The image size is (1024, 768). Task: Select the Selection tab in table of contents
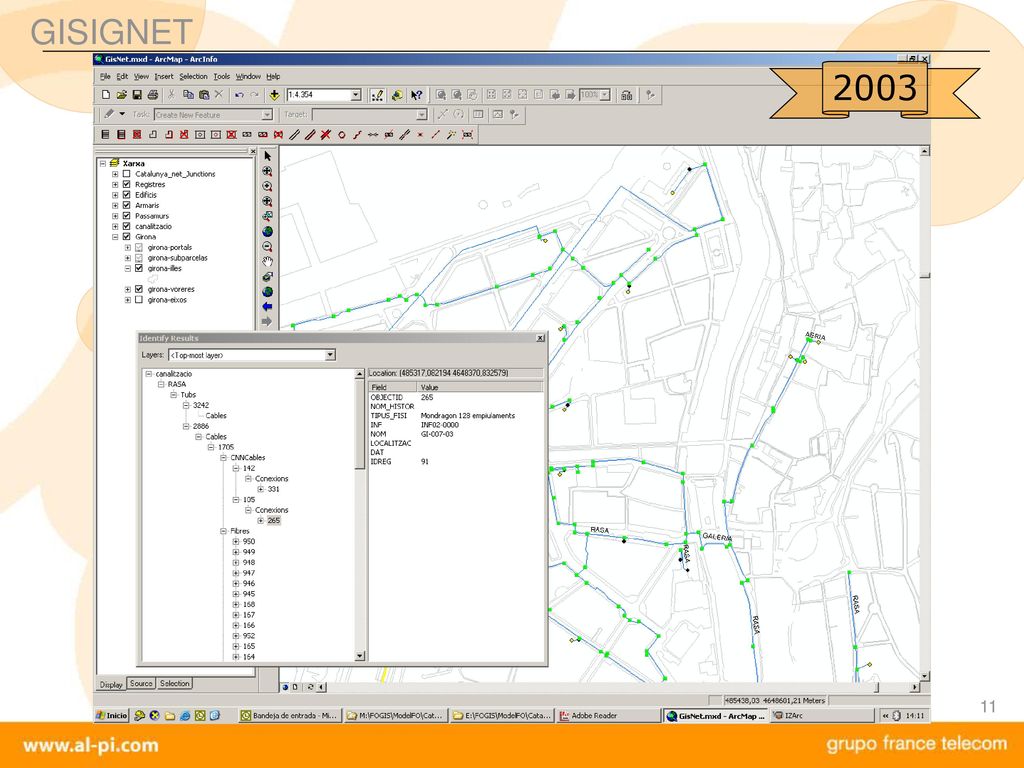point(174,683)
